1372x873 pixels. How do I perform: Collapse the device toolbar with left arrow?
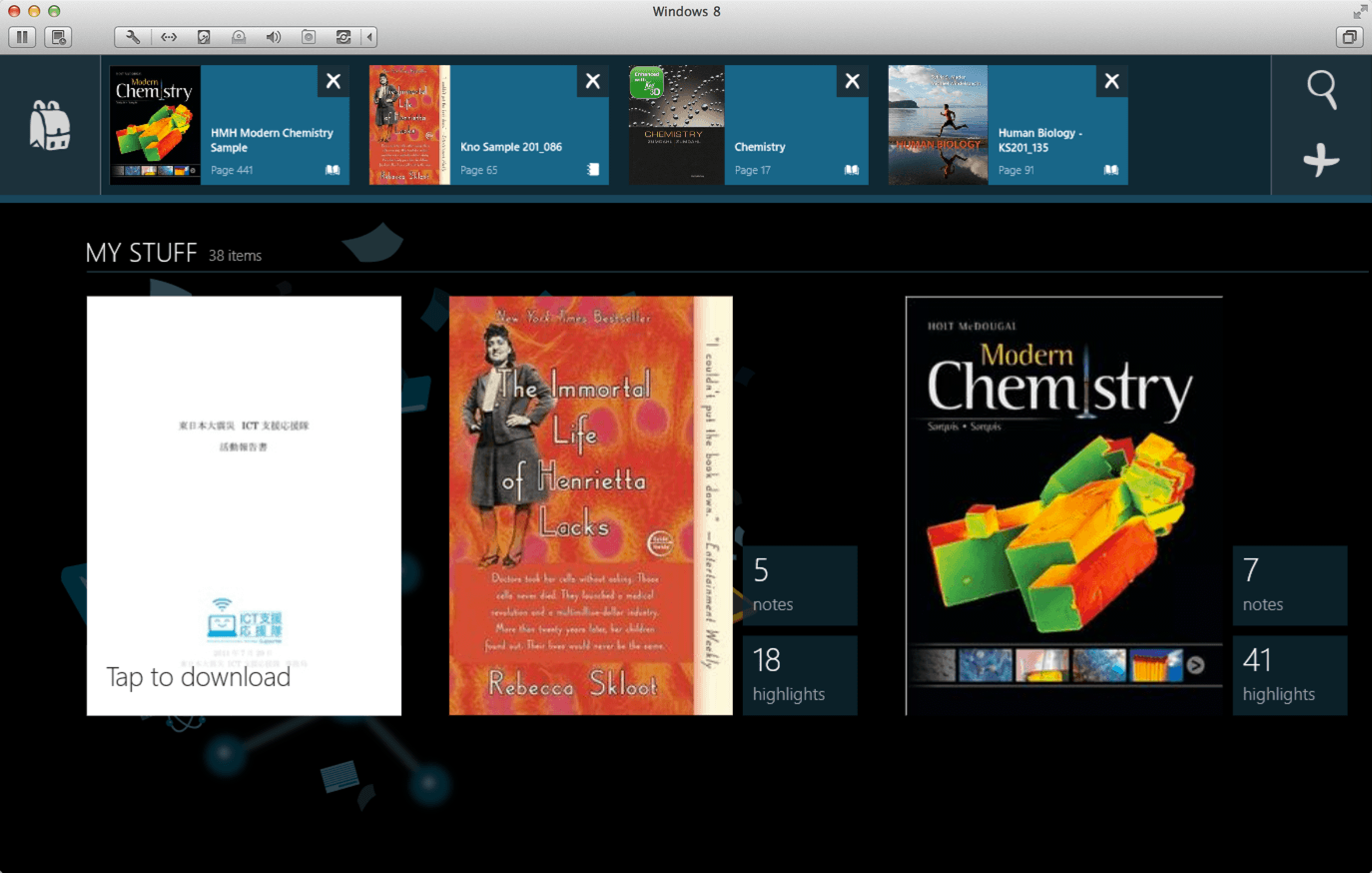(x=369, y=37)
